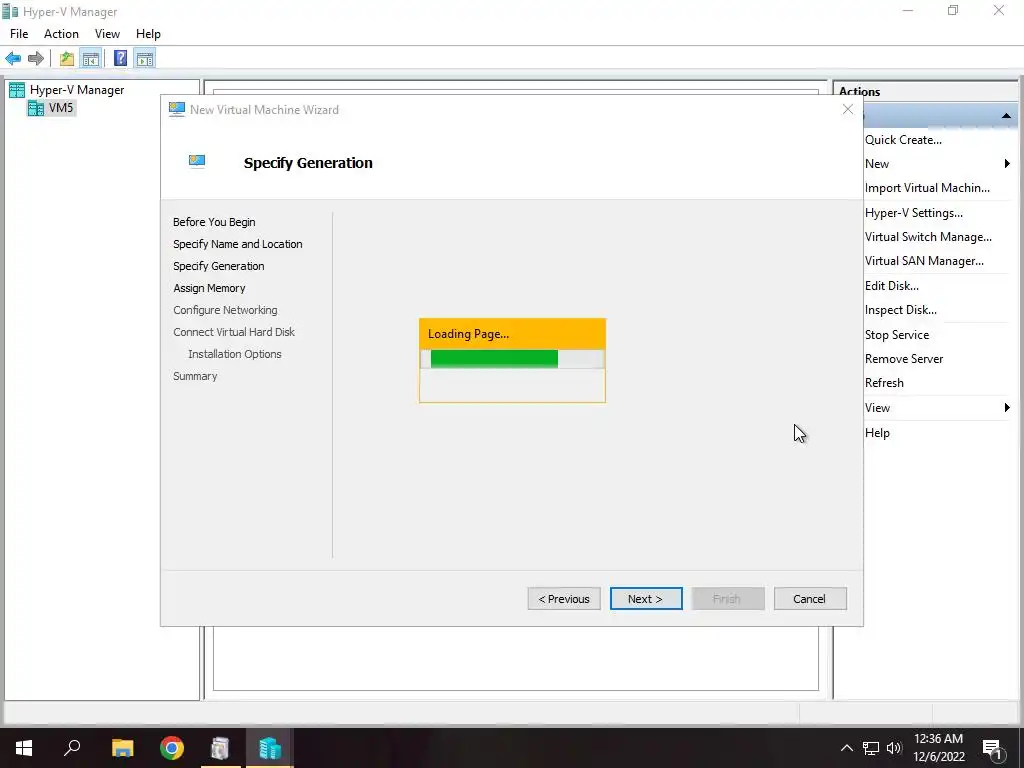Viewport: 1024px width, 768px height.
Task: Toggle the Show/Hide Console Tree icon
Action: pyautogui.click(x=91, y=59)
